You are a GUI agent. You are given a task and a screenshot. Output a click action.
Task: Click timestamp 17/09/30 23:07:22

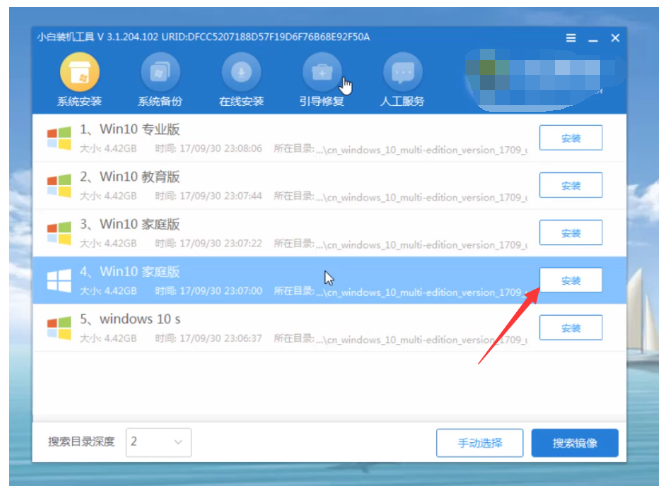pyautogui.click(x=221, y=244)
